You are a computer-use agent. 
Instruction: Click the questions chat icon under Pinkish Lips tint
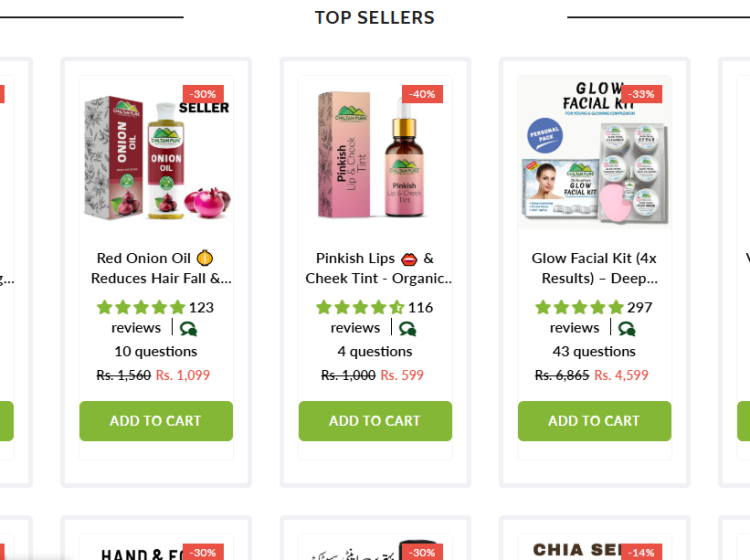[408, 329]
